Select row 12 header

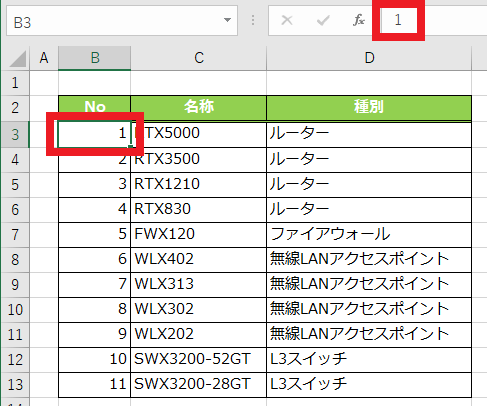pyautogui.click(x=15, y=360)
